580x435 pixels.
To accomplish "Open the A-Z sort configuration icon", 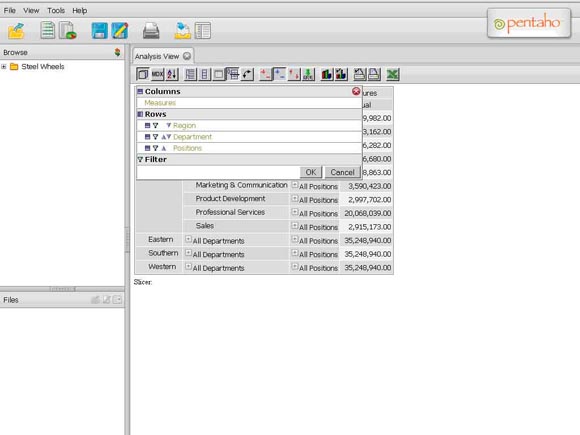I will (x=172, y=74).
